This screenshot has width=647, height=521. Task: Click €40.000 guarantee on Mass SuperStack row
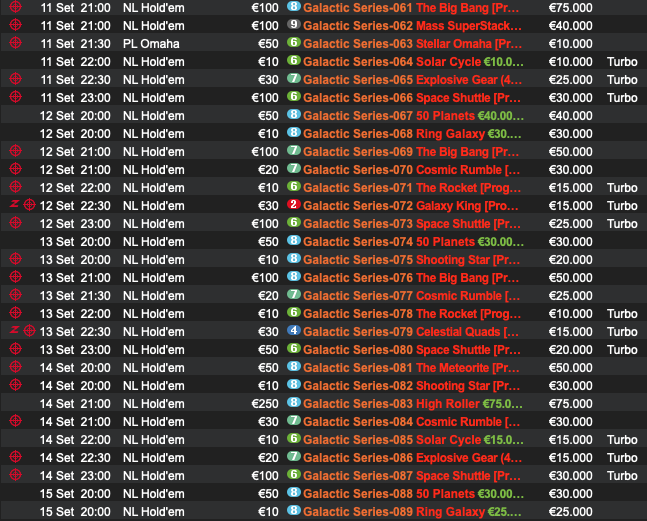571,26
